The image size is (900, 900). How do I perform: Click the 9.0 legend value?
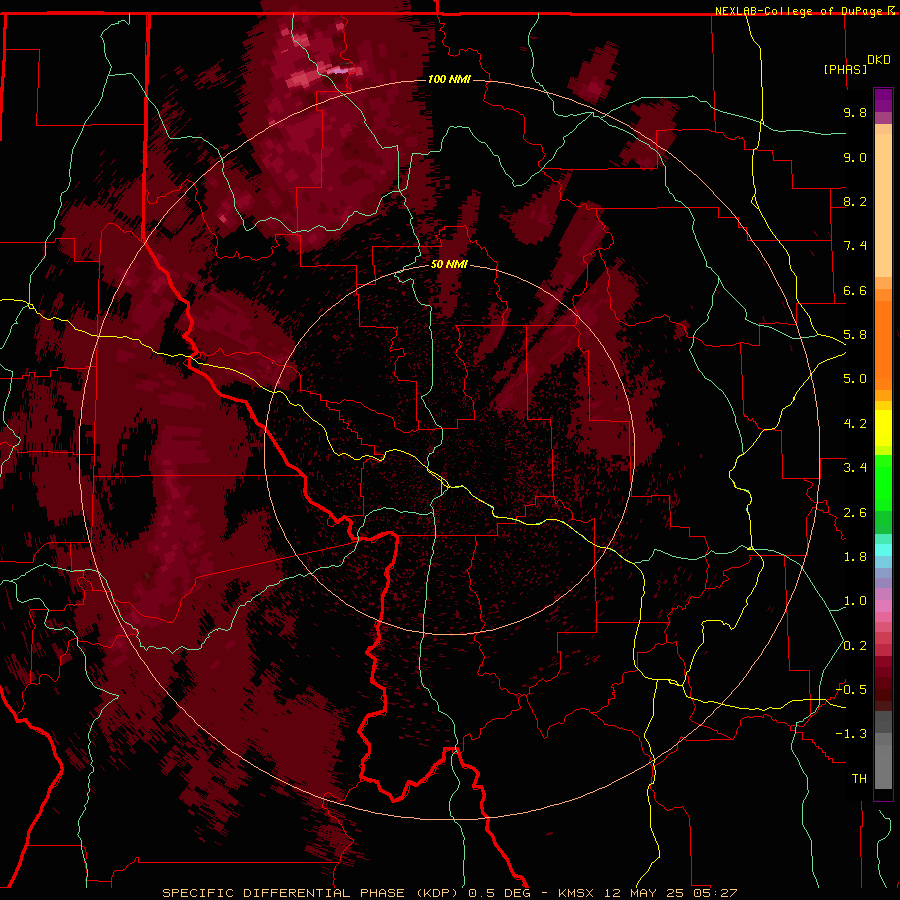855,157
